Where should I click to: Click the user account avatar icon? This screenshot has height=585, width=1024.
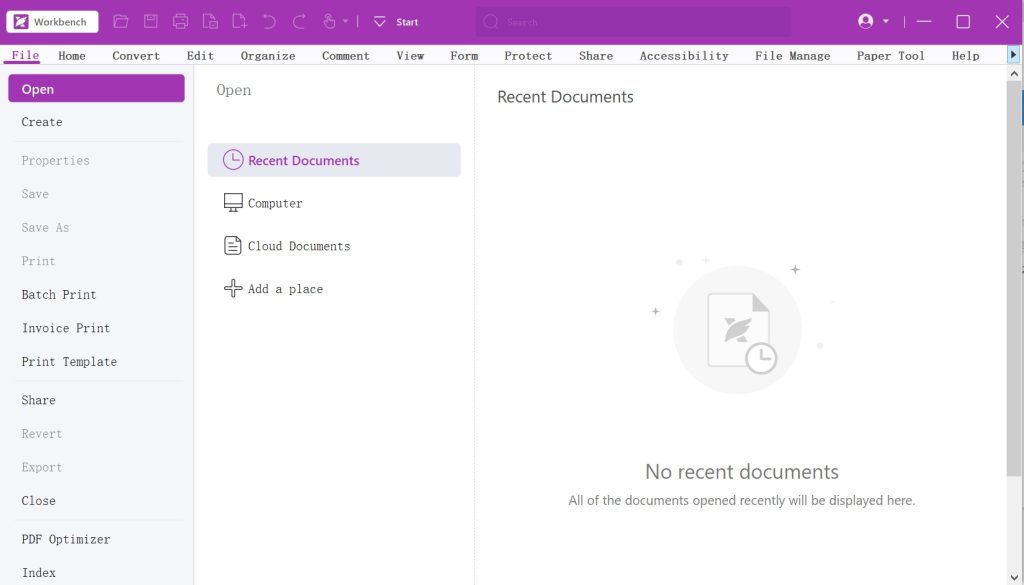point(866,21)
